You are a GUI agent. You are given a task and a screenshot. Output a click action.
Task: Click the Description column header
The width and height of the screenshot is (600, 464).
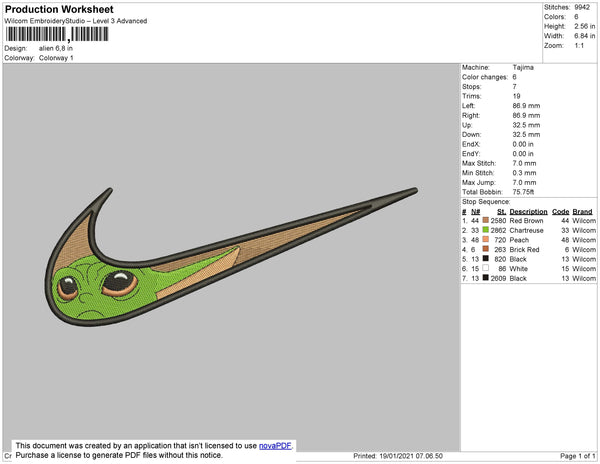(527, 211)
